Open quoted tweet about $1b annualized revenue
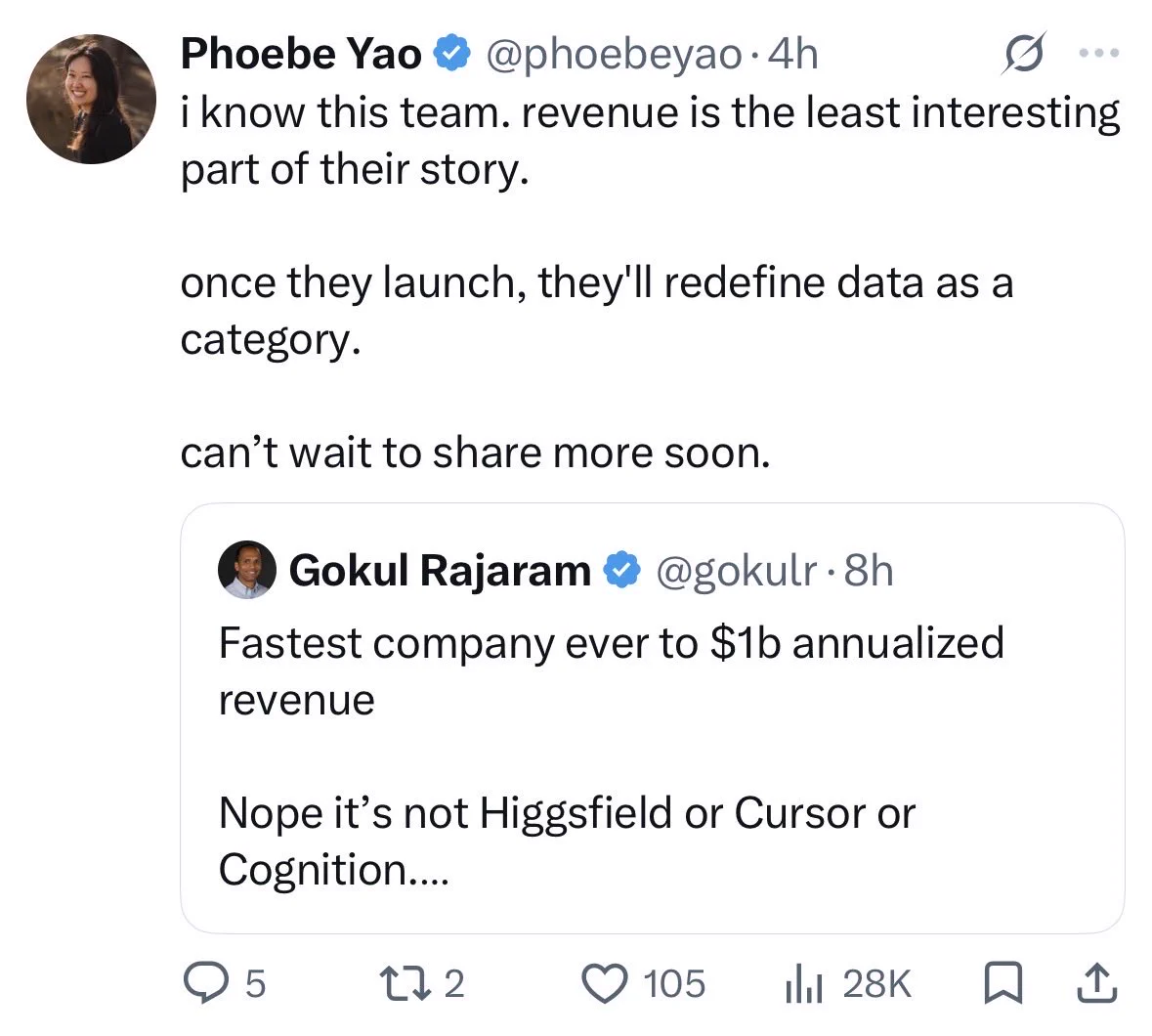 [653, 717]
